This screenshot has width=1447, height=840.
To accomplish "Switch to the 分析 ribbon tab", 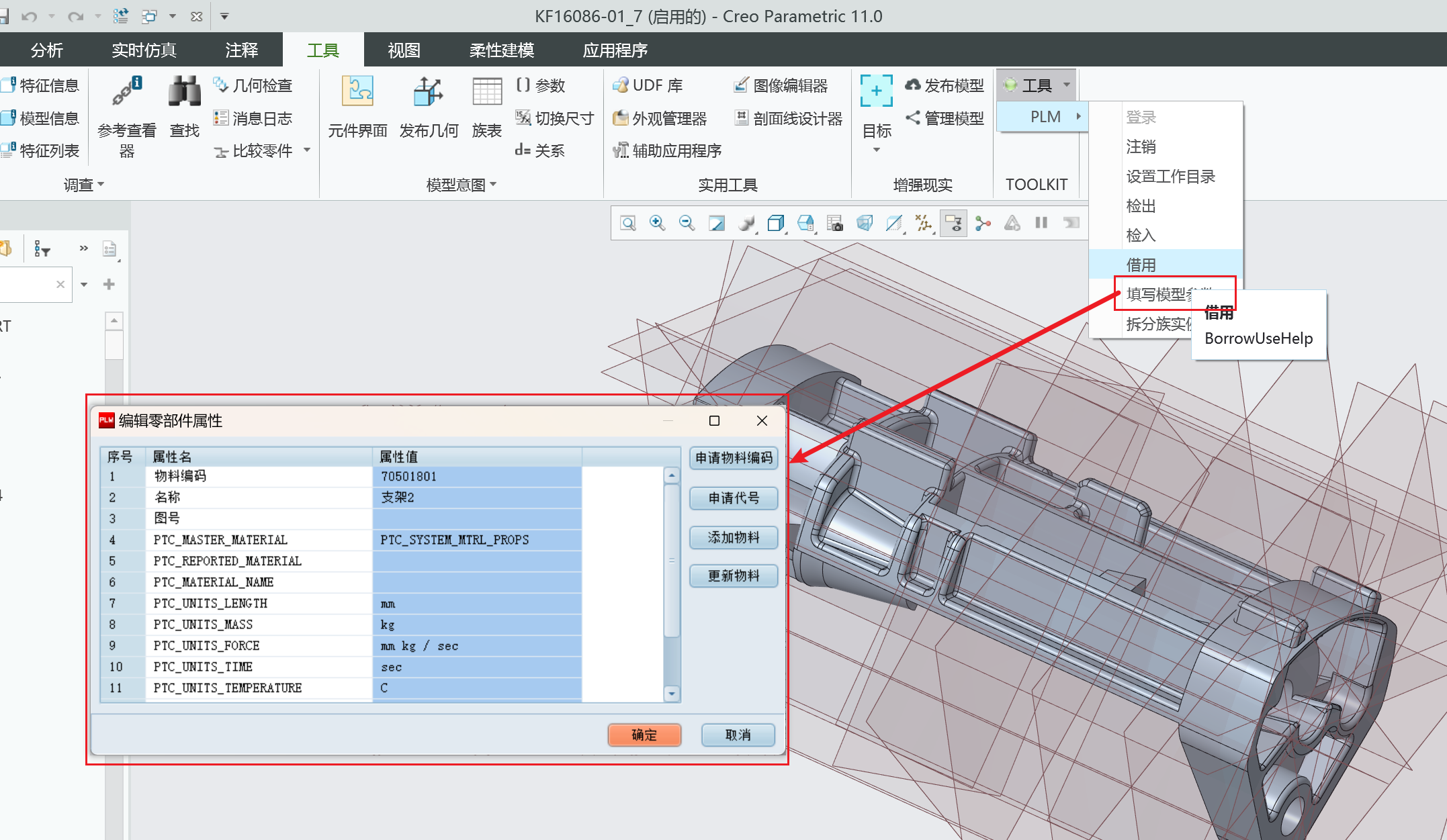I will point(47,50).
